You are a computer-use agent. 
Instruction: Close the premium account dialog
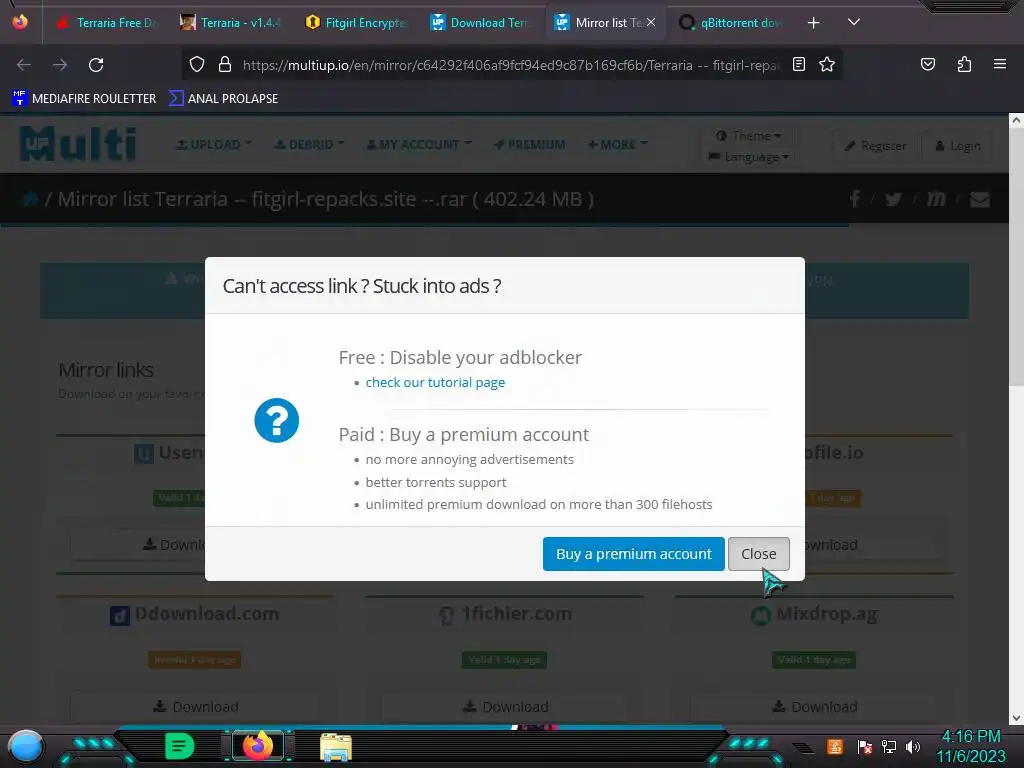click(758, 554)
